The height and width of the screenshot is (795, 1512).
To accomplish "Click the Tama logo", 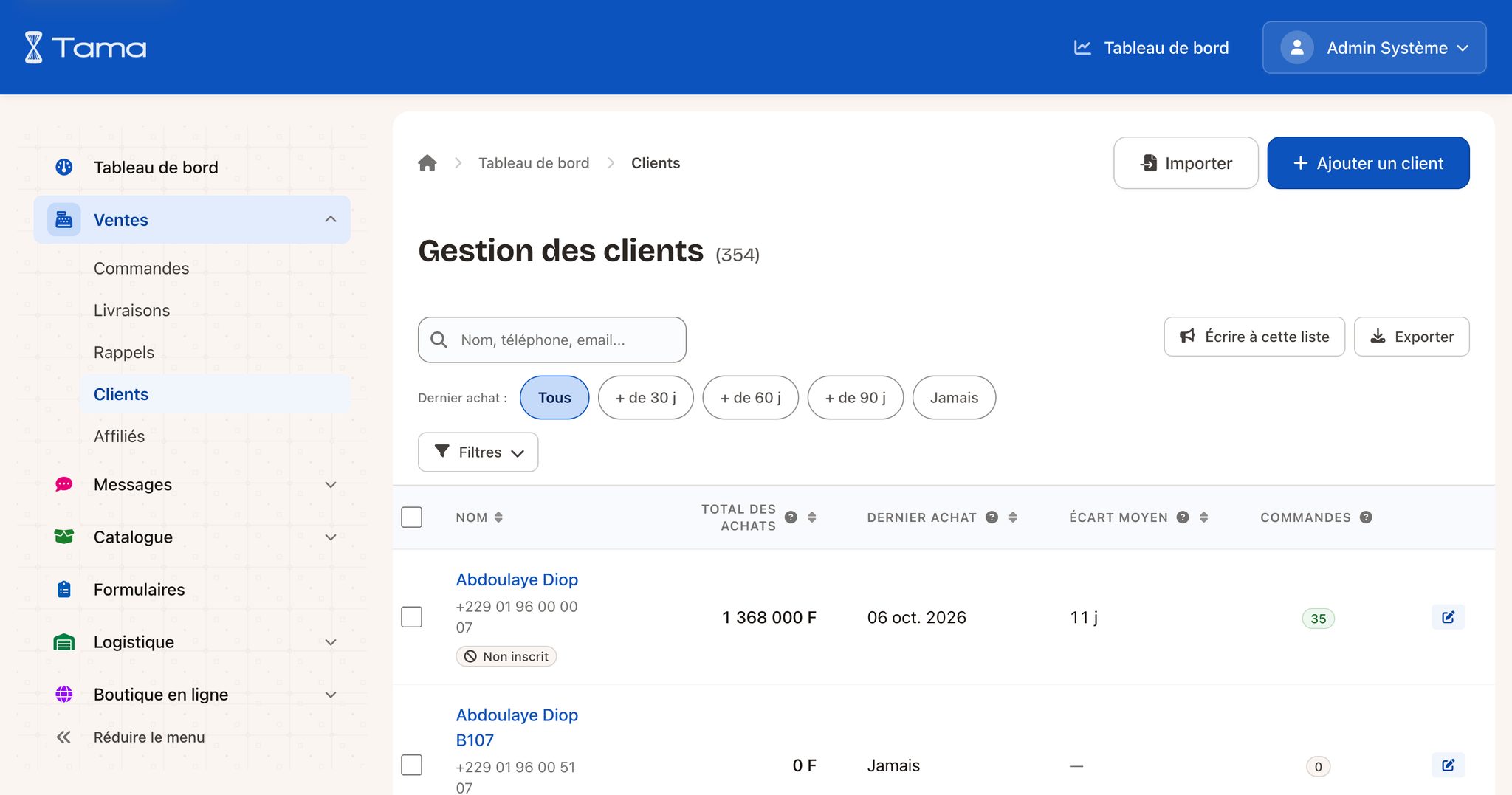I will click(x=86, y=47).
